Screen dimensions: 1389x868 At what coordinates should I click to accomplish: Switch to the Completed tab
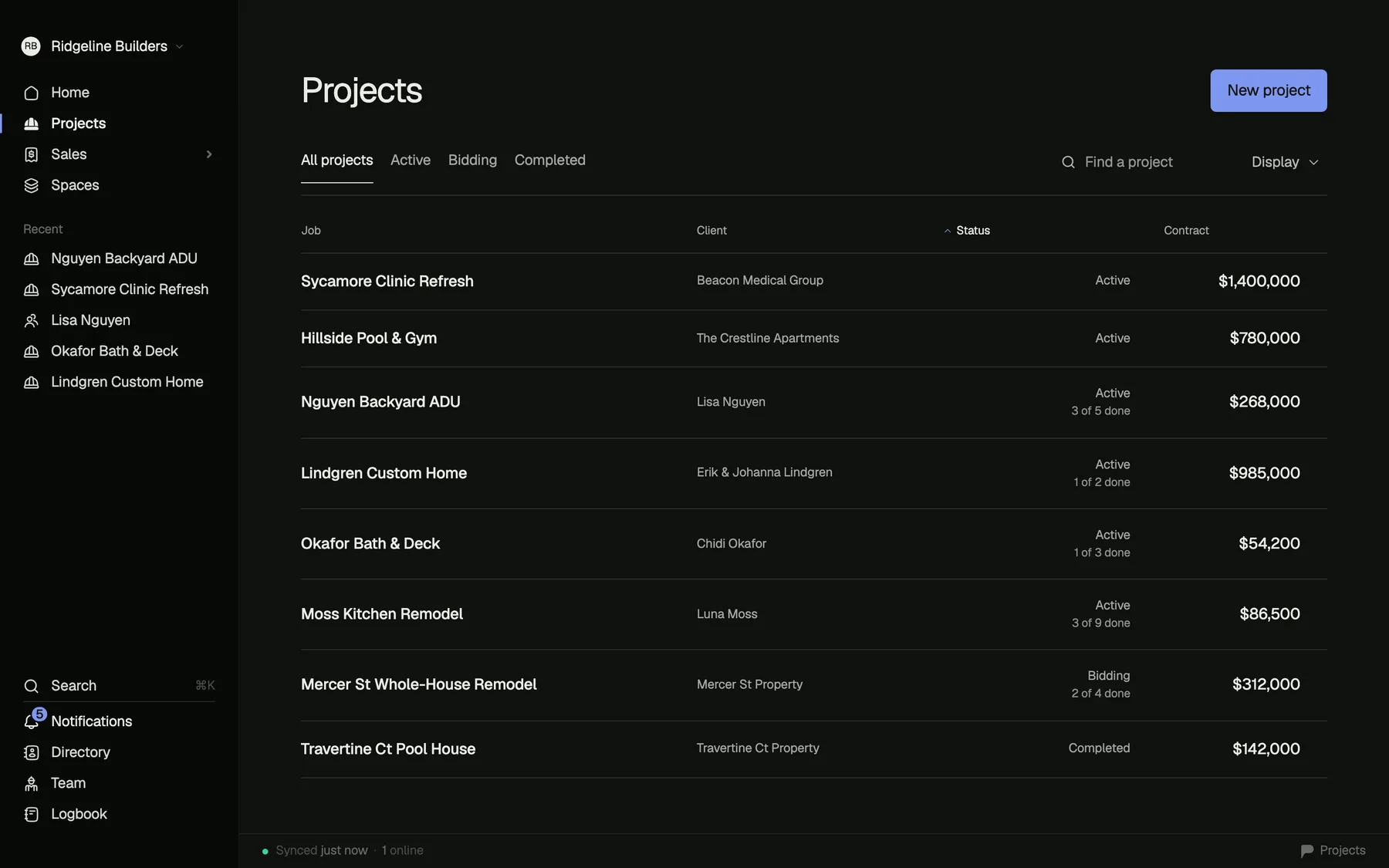click(x=550, y=160)
